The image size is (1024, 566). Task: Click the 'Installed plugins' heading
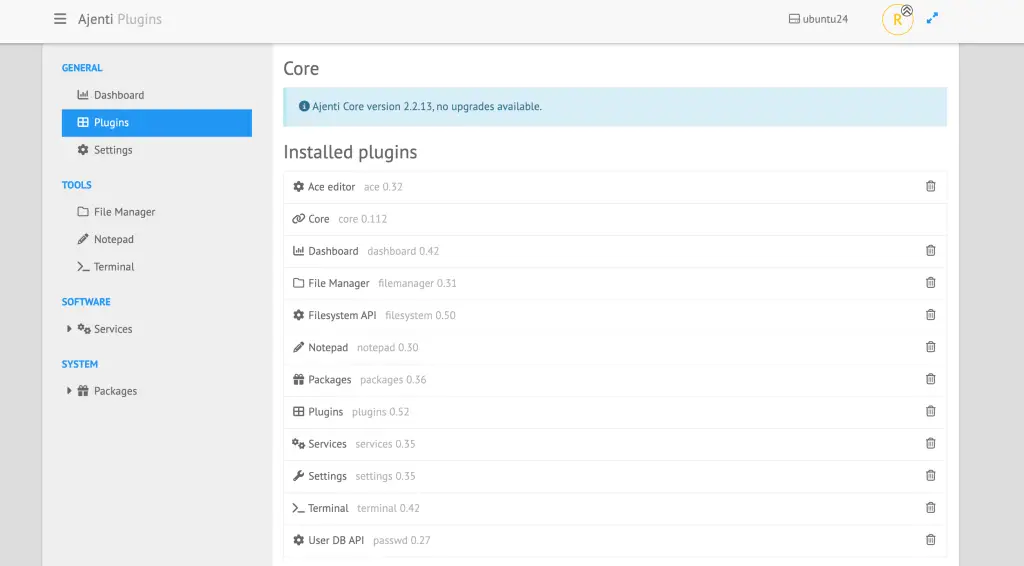(x=350, y=152)
